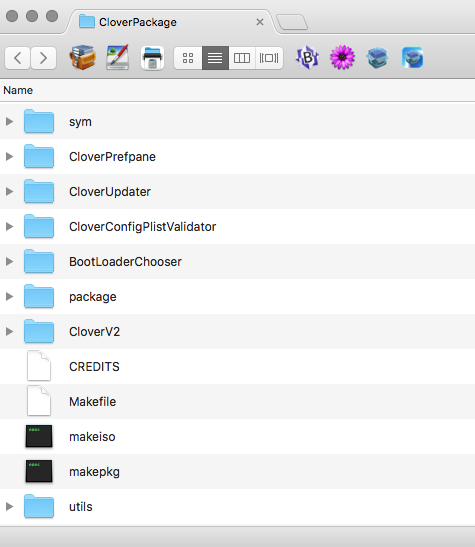Close the CloverPackage tab
The image size is (475, 547).
pos(260,22)
